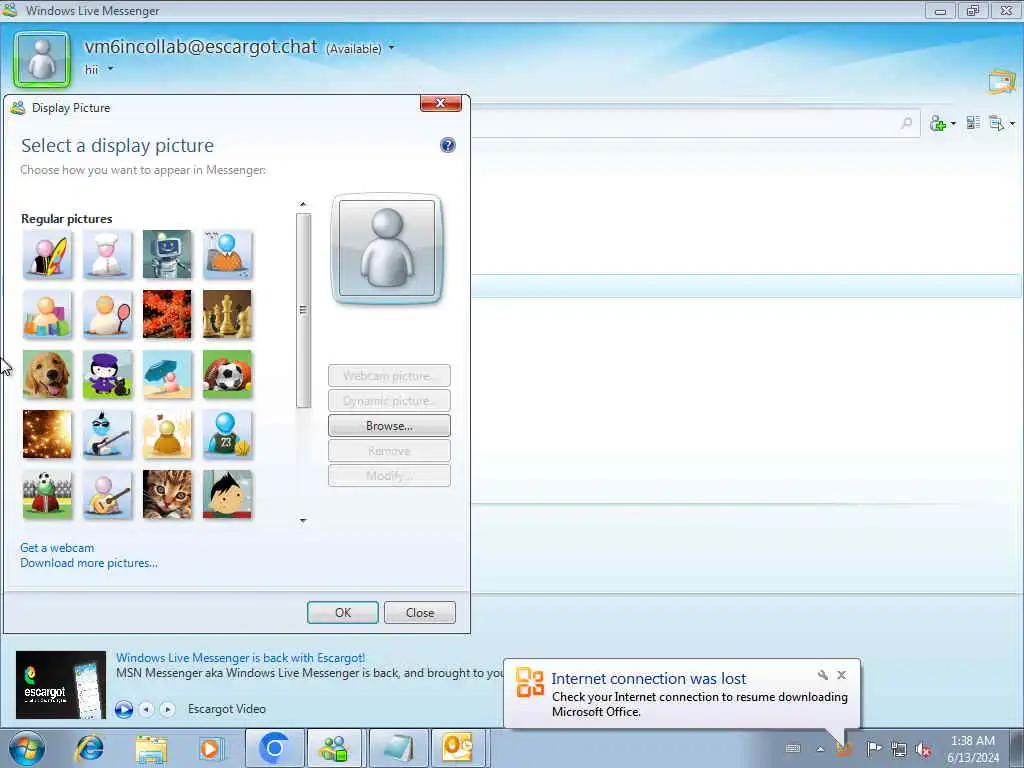The width and height of the screenshot is (1024, 768).
Task: Click the escargot ad thumbnail
Action: (61, 684)
